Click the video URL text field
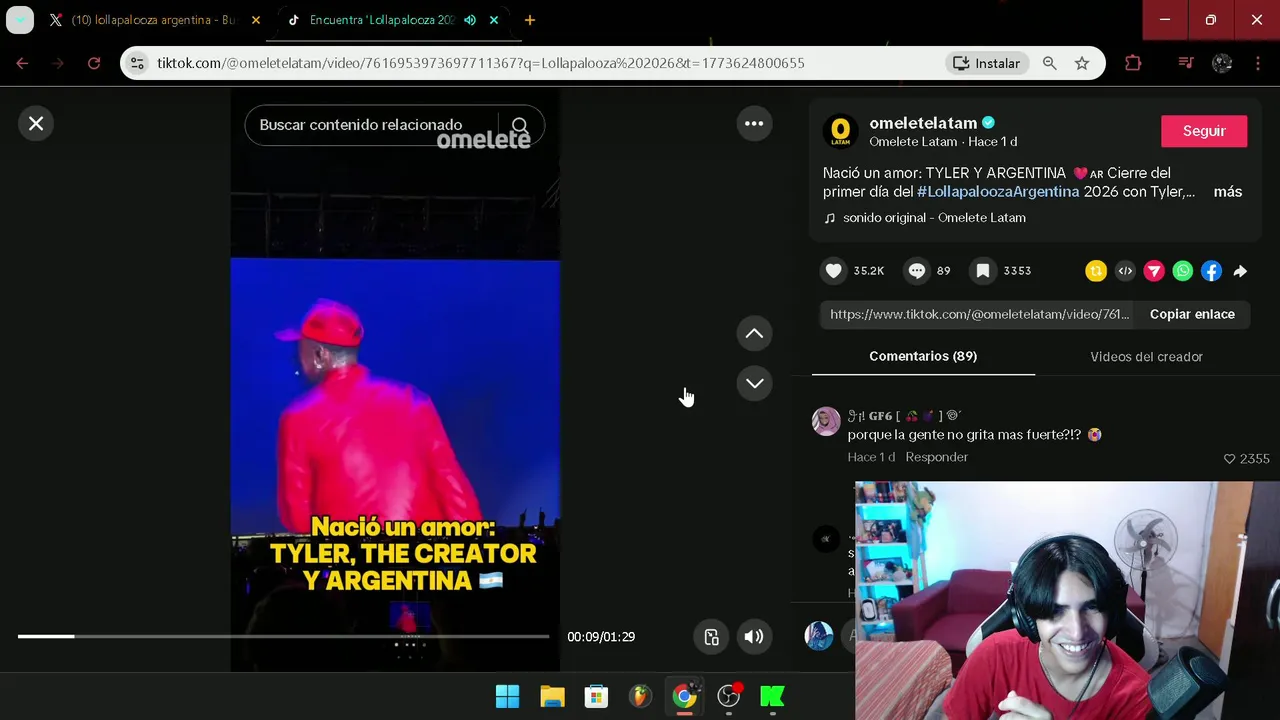 click(x=979, y=314)
